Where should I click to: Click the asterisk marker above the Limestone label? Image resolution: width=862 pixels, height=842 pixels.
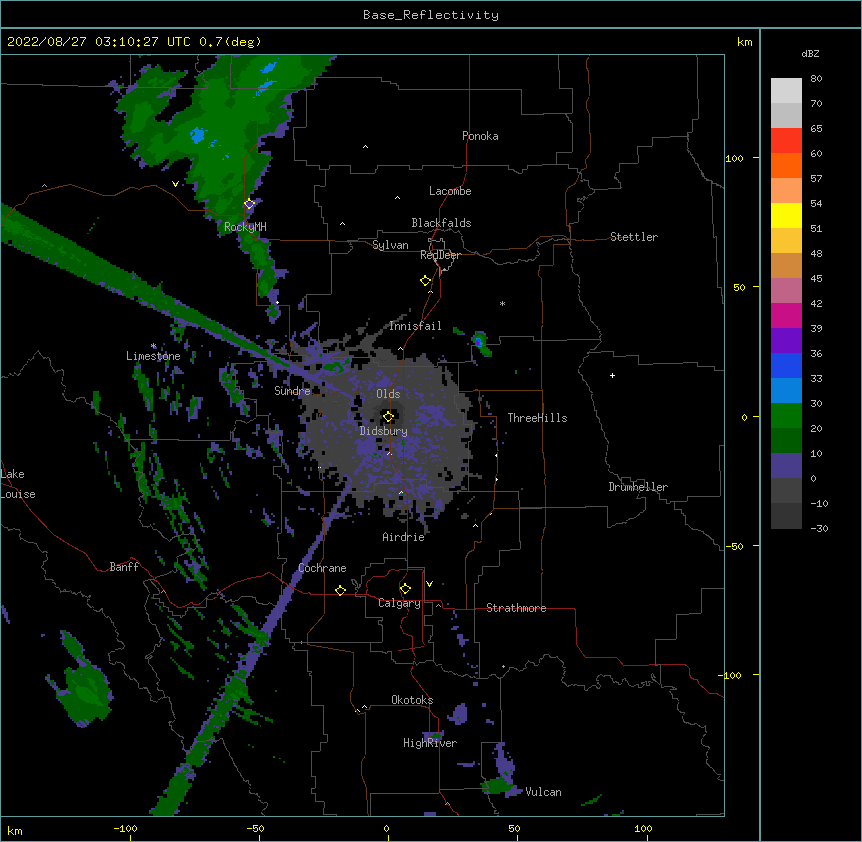click(153, 346)
